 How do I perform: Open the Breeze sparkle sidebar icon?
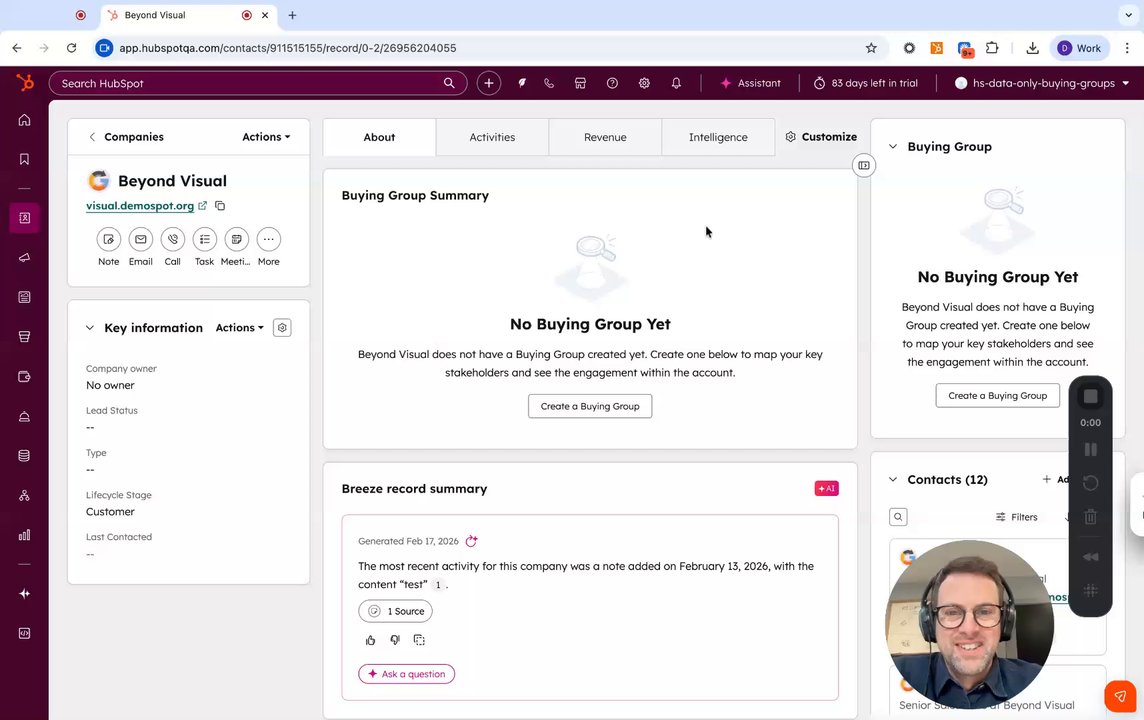point(24,593)
